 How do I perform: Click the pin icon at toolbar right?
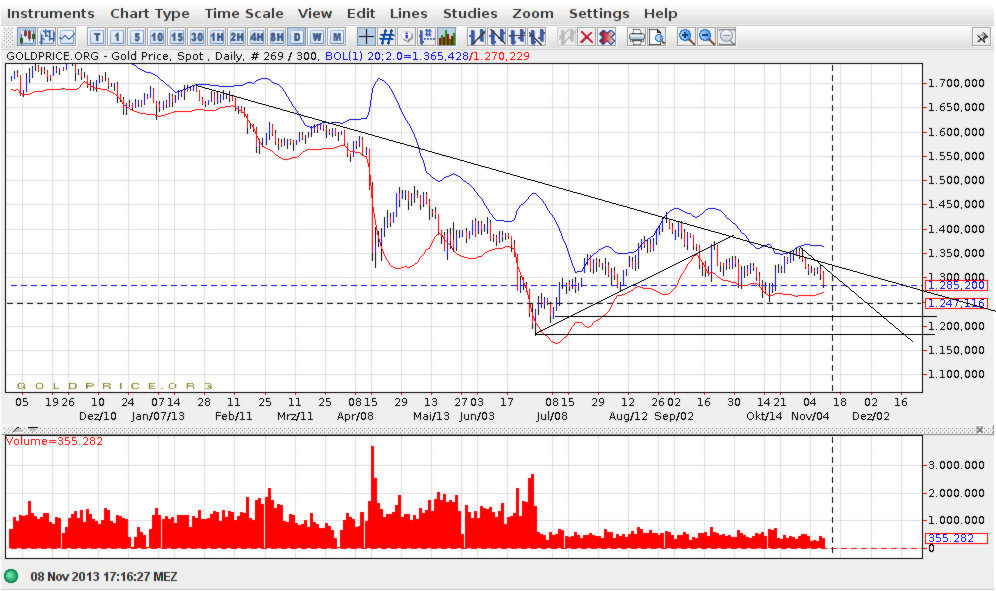[981, 37]
